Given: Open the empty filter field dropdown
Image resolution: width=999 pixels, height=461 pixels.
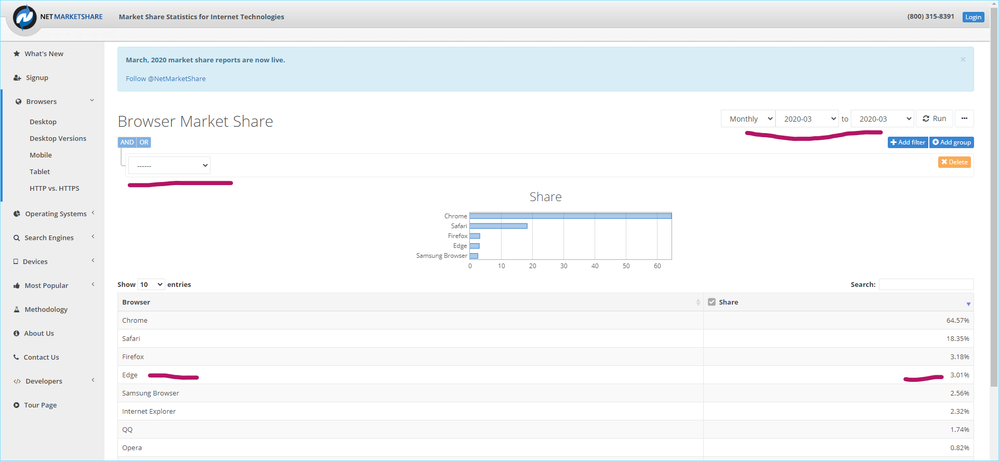Looking at the screenshot, I should click(x=169, y=165).
